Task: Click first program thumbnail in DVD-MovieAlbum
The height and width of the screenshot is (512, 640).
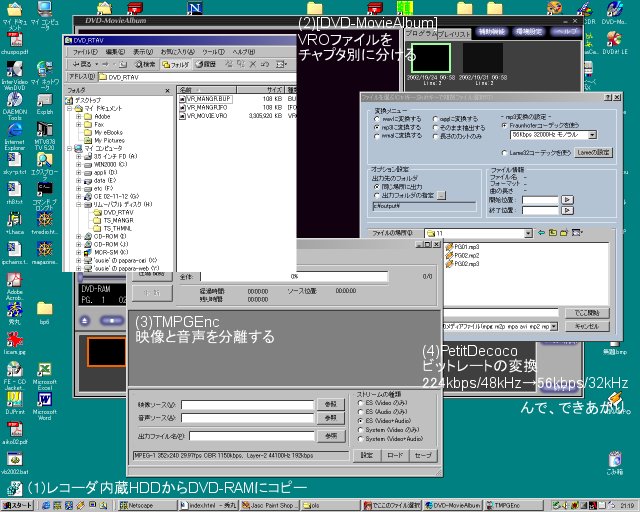Action: click(431, 58)
